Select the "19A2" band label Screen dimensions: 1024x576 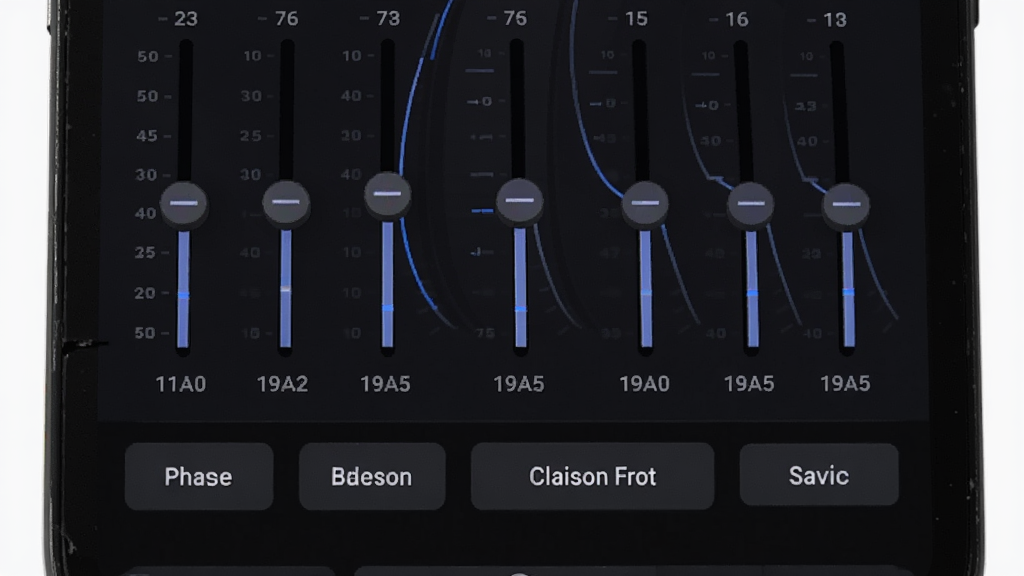282,384
